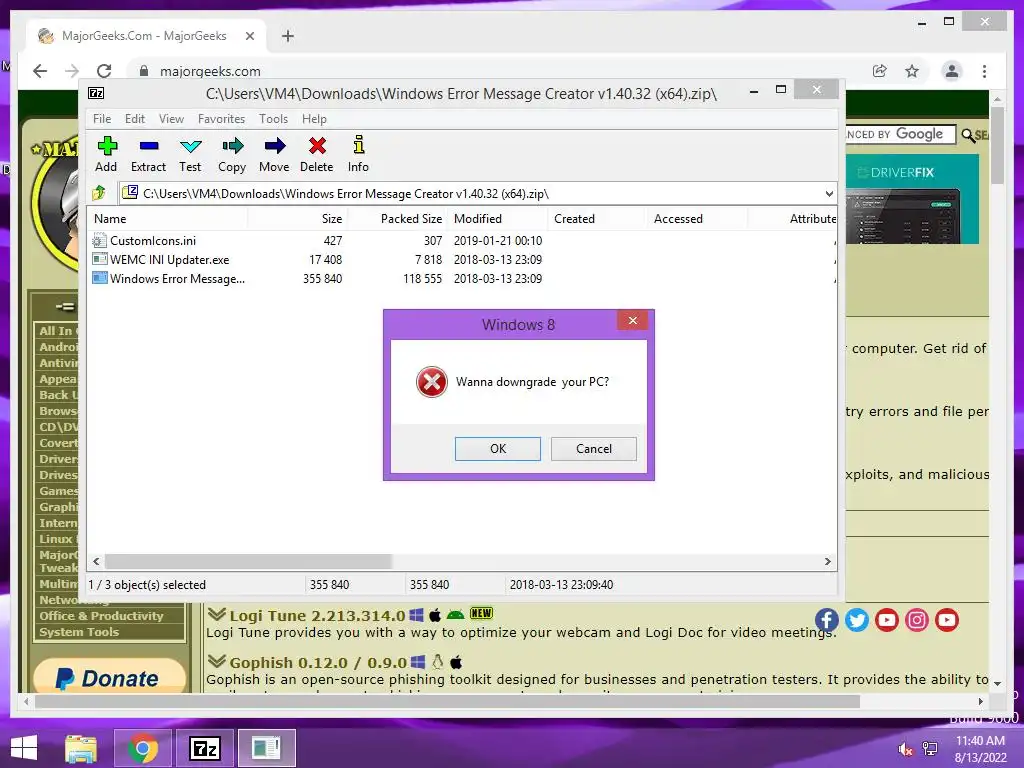Open the Chrome three-dot menu
Screen dimensions: 1024x768
tap(984, 71)
